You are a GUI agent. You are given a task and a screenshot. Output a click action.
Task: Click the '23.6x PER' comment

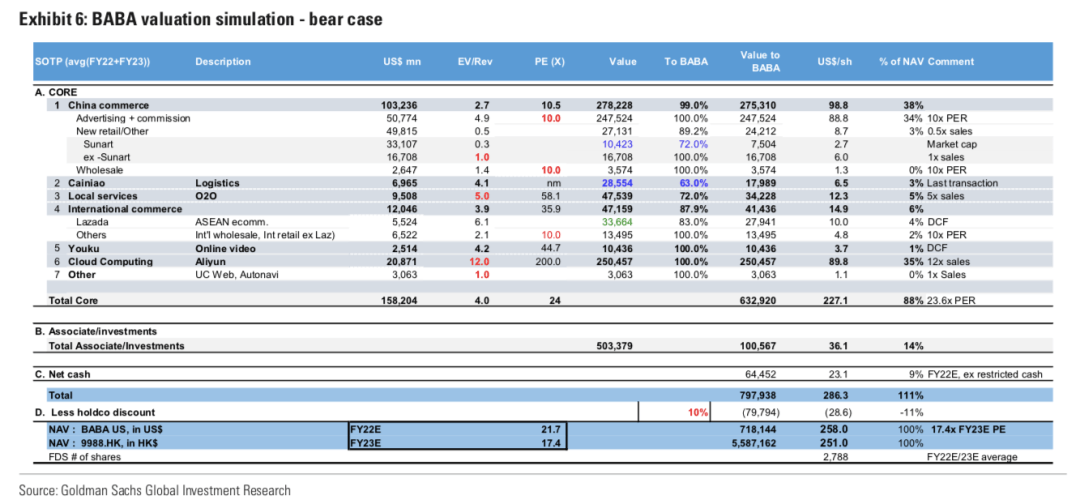coord(951,300)
